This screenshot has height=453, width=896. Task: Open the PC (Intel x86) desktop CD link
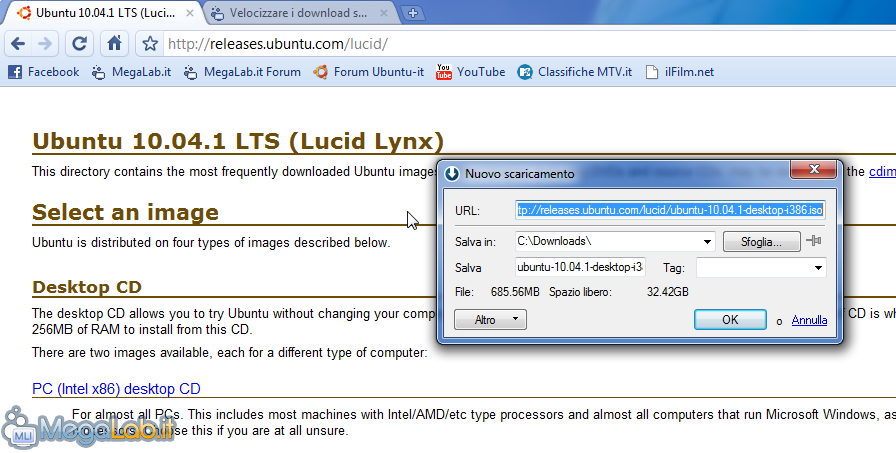tap(116, 388)
